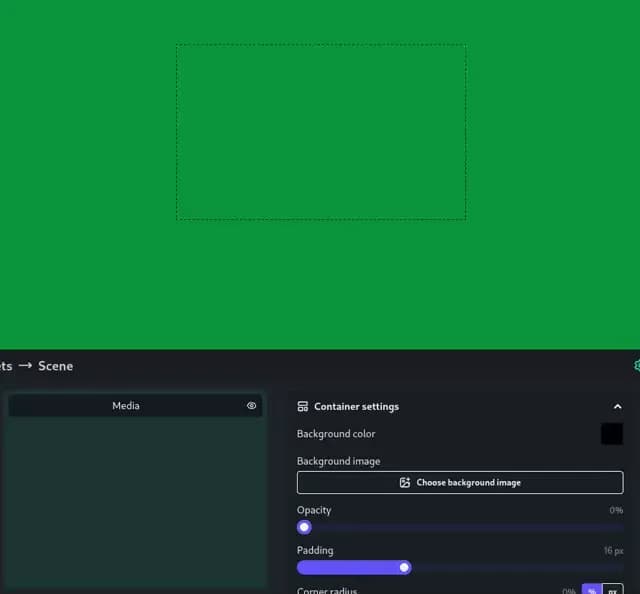Select the dashed container in preview

pyautogui.click(x=321, y=132)
